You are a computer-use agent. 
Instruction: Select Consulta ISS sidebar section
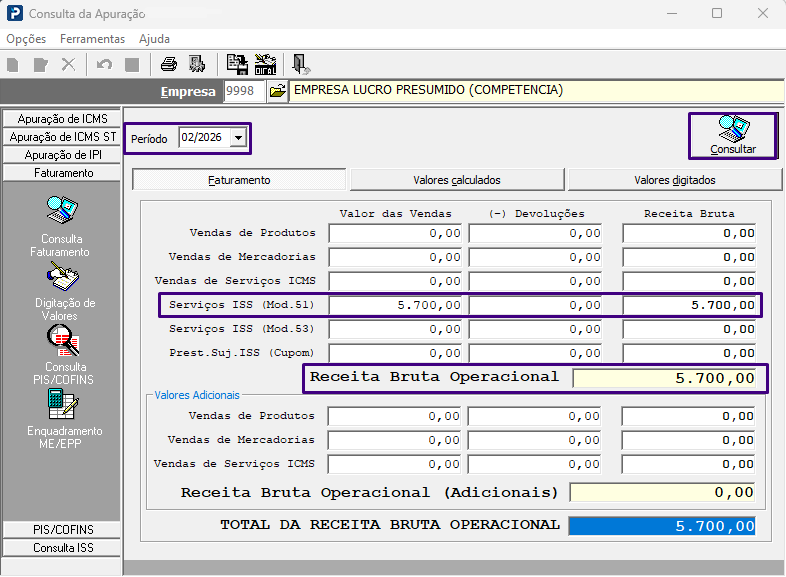point(62,548)
